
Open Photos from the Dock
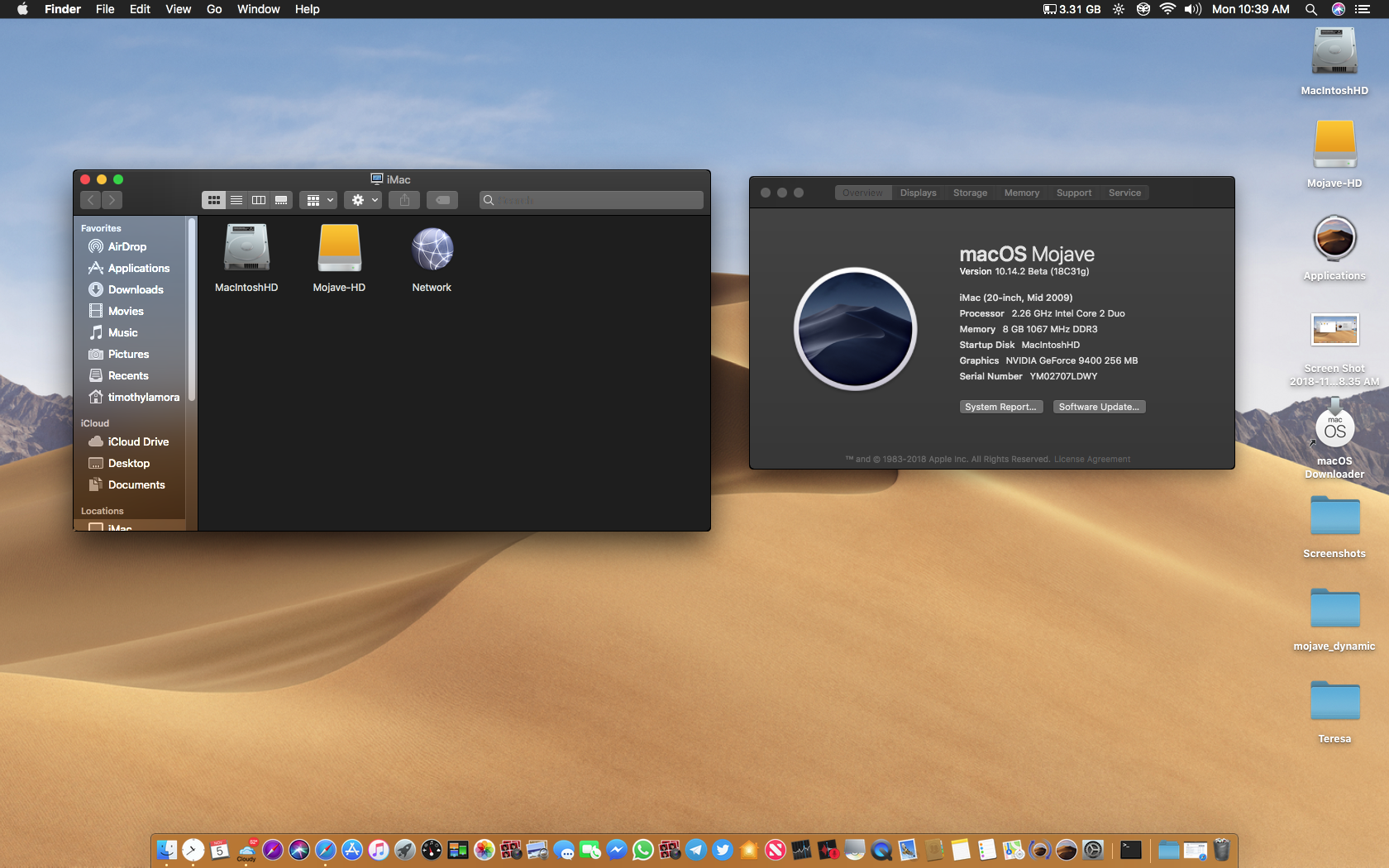[x=484, y=850]
